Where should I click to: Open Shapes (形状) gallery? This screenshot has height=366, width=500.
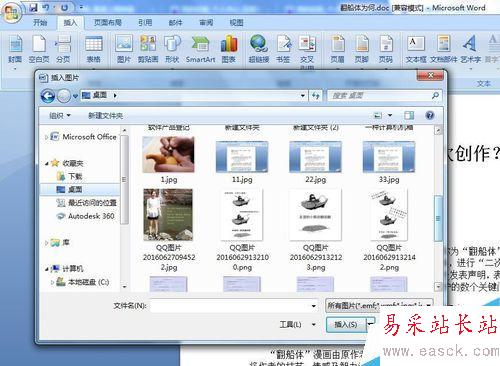172,49
